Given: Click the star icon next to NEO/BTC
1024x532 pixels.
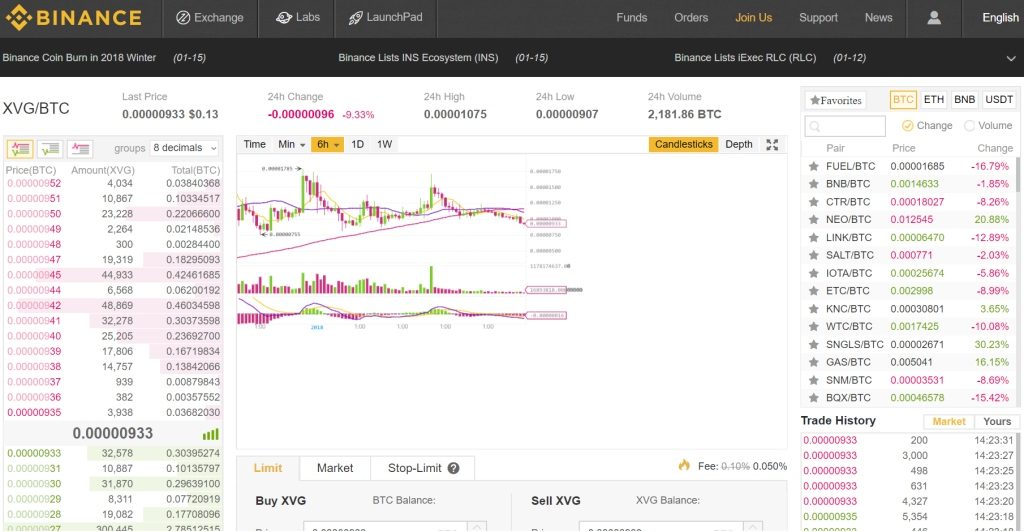Looking at the screenshot, I should [x=814, y=220].
